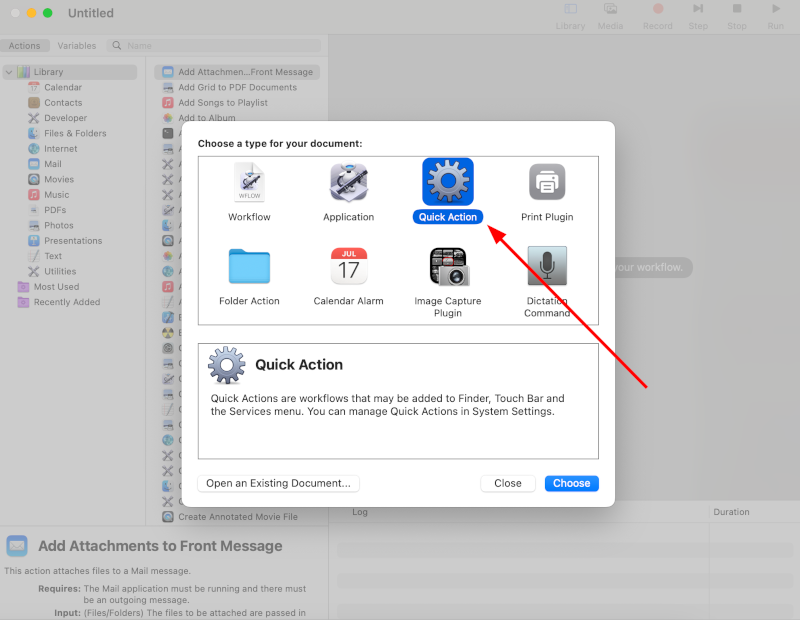This screenshot has height=620, width=800.
Task: Switch to the Actions tab
Action: (25, 46)
